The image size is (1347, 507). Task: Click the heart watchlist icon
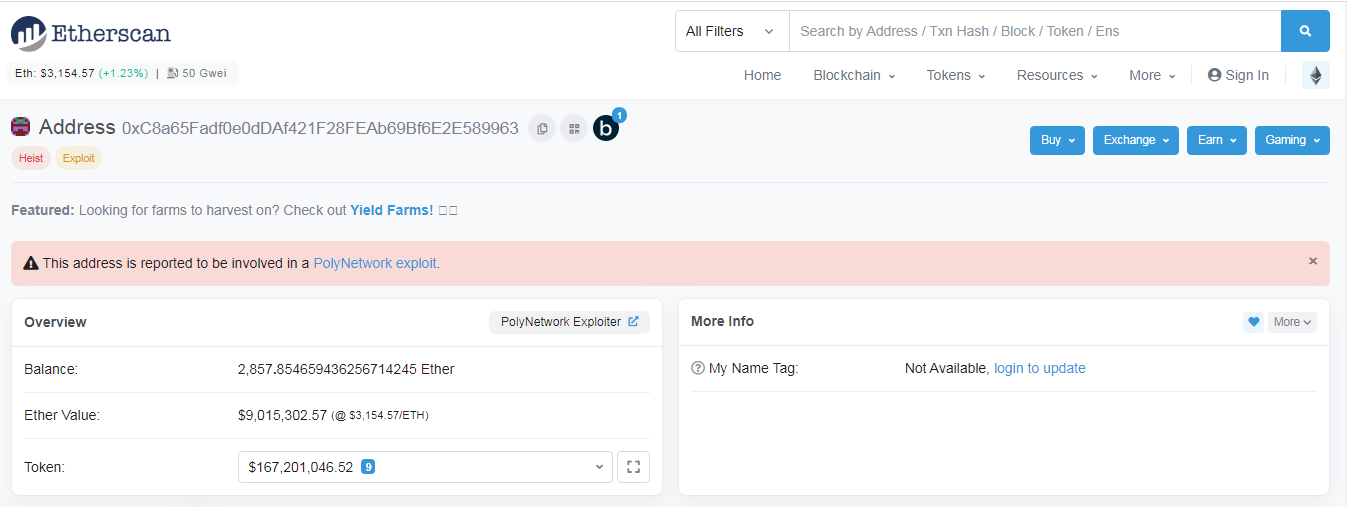[x=1253, y=322]
